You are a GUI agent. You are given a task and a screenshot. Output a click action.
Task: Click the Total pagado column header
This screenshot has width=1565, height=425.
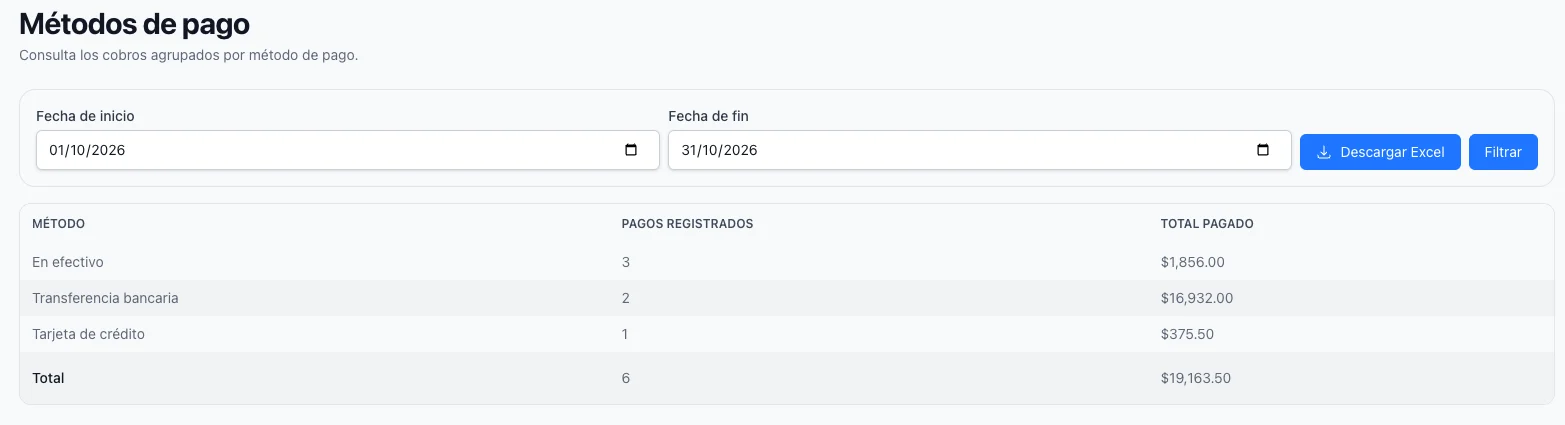[x=1207, y=224]
